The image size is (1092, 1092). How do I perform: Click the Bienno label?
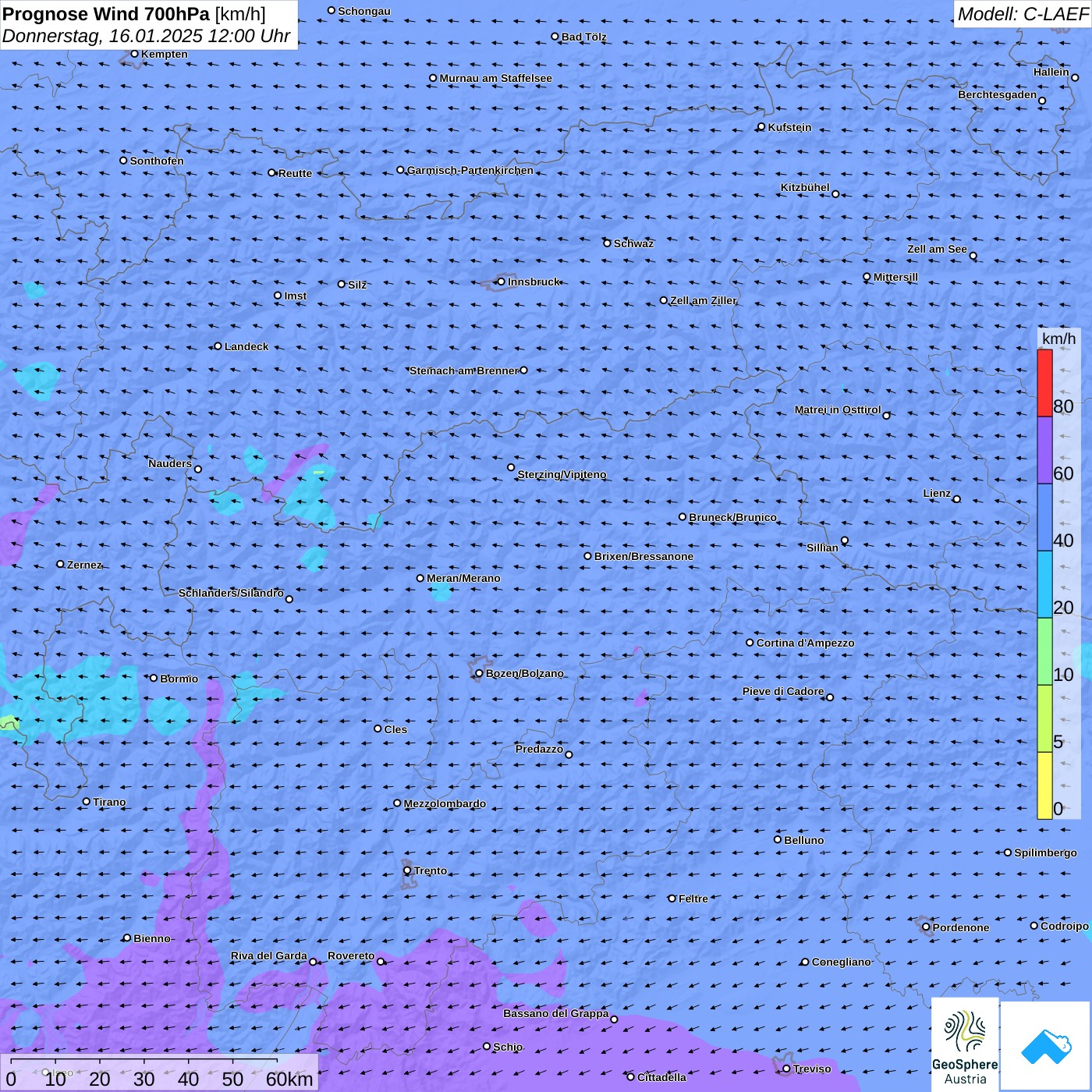coord(151,938)
